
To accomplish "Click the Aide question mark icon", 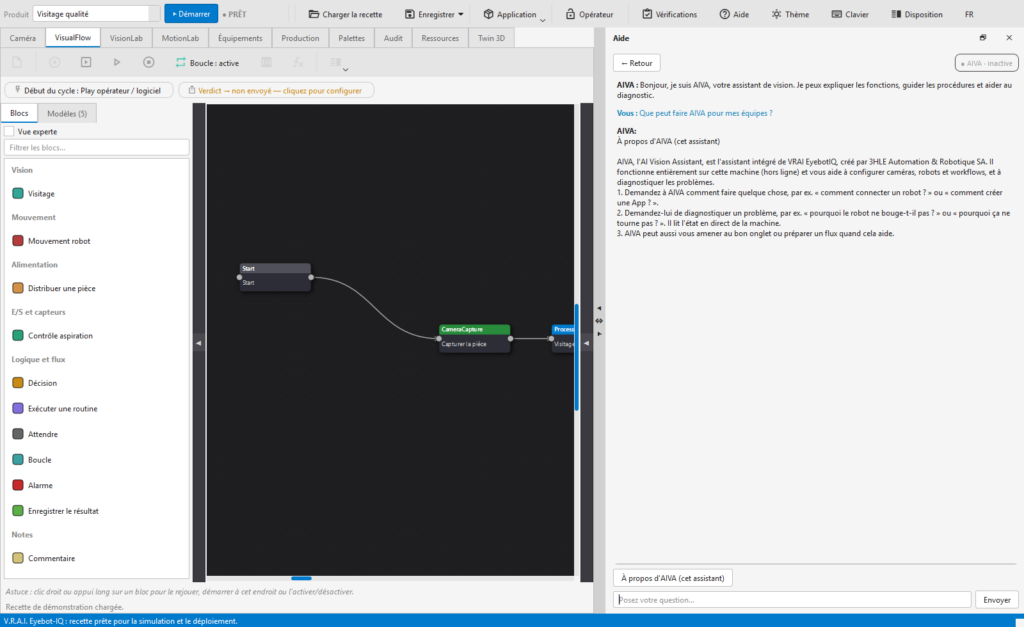I will (724, 14).
